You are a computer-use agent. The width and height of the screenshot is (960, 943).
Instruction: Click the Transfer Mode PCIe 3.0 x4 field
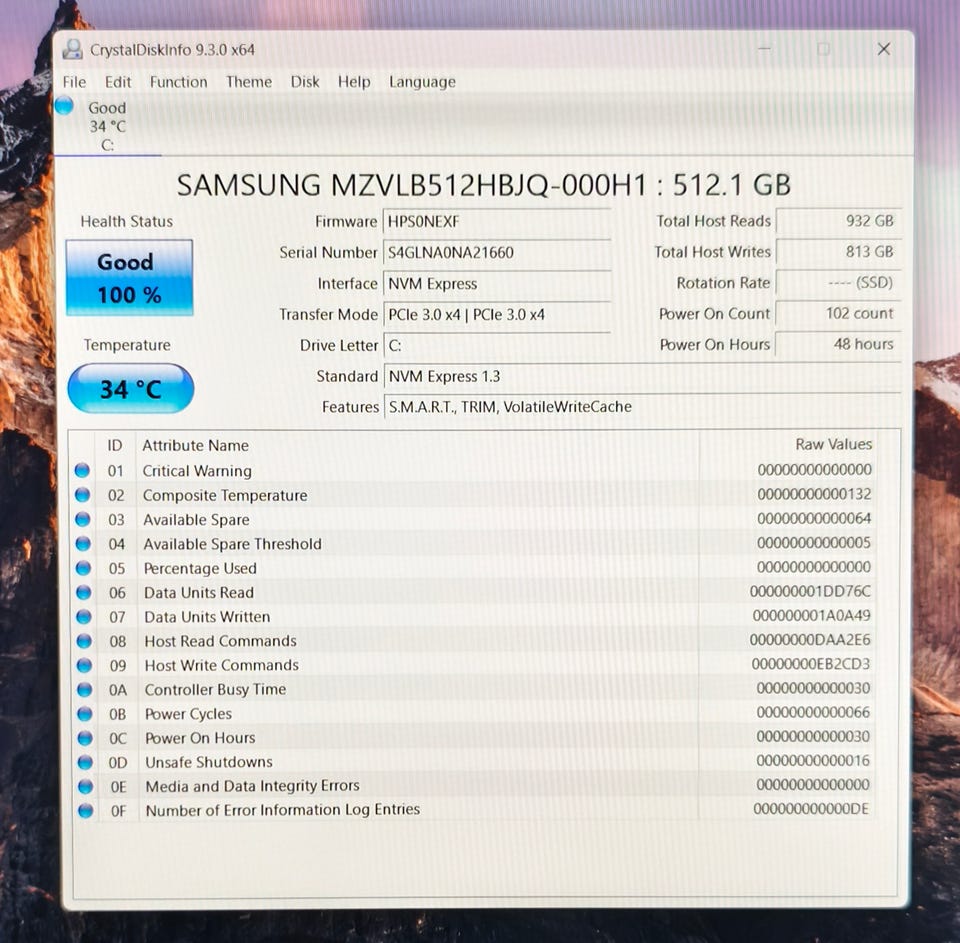497,315
